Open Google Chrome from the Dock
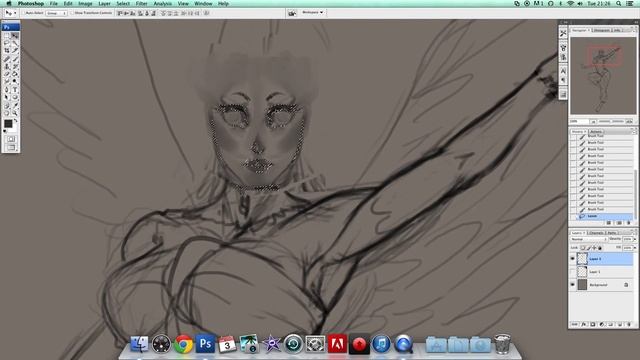 [x=183, y=344]
